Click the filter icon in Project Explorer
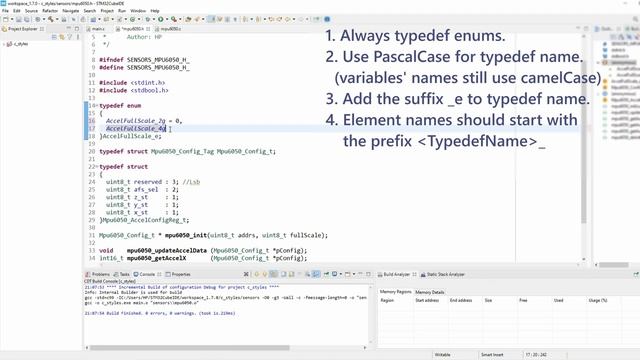The width and height of the screenshot is (640, 360). click(x=70, y=37)
